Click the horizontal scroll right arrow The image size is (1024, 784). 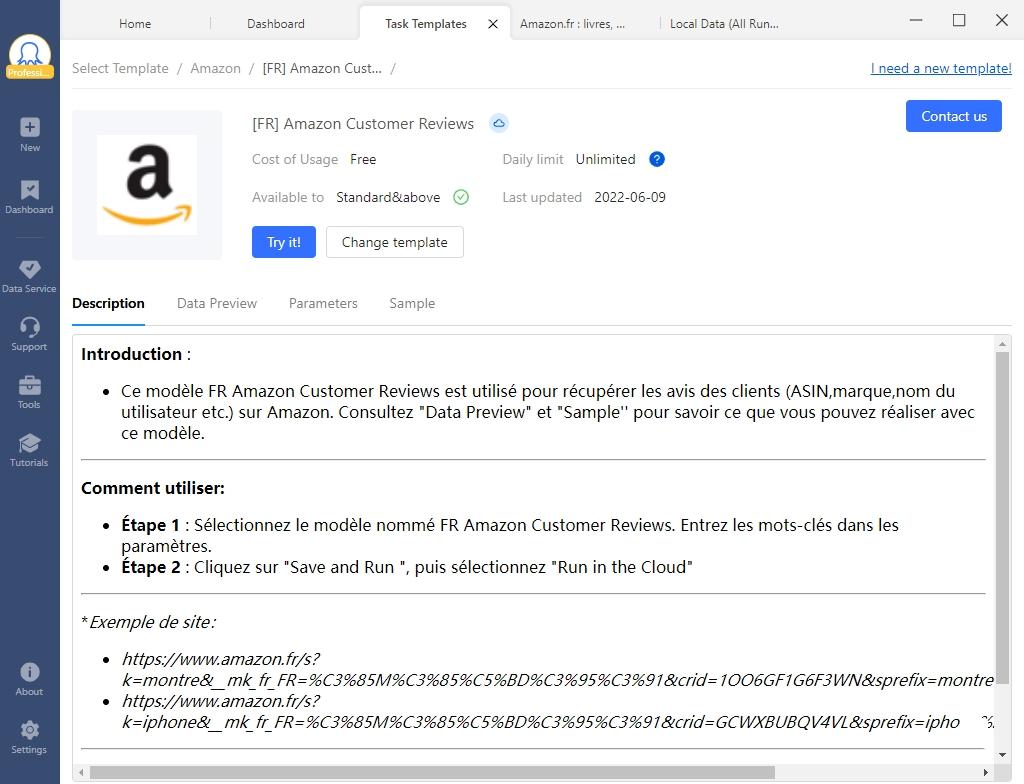986,772
